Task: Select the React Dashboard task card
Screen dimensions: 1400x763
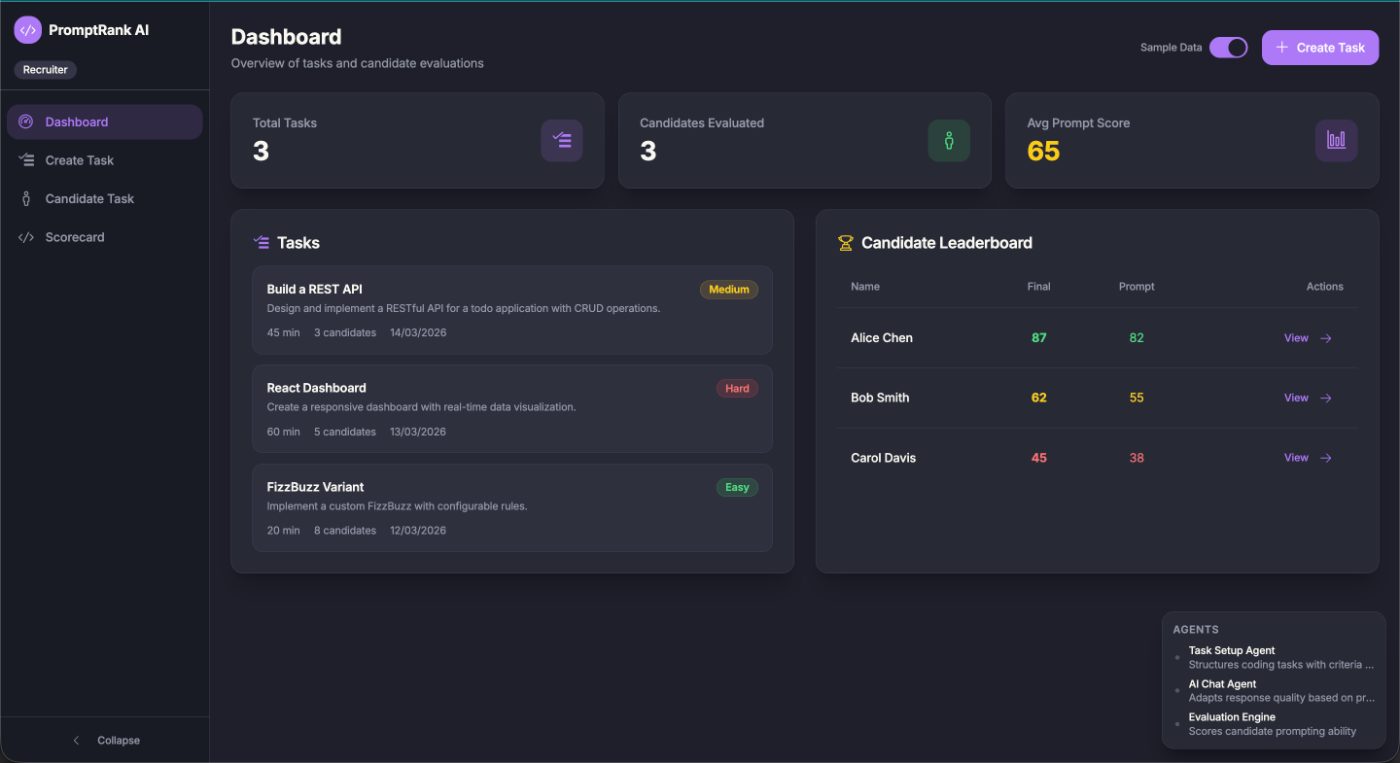Action: coord(512,409)
